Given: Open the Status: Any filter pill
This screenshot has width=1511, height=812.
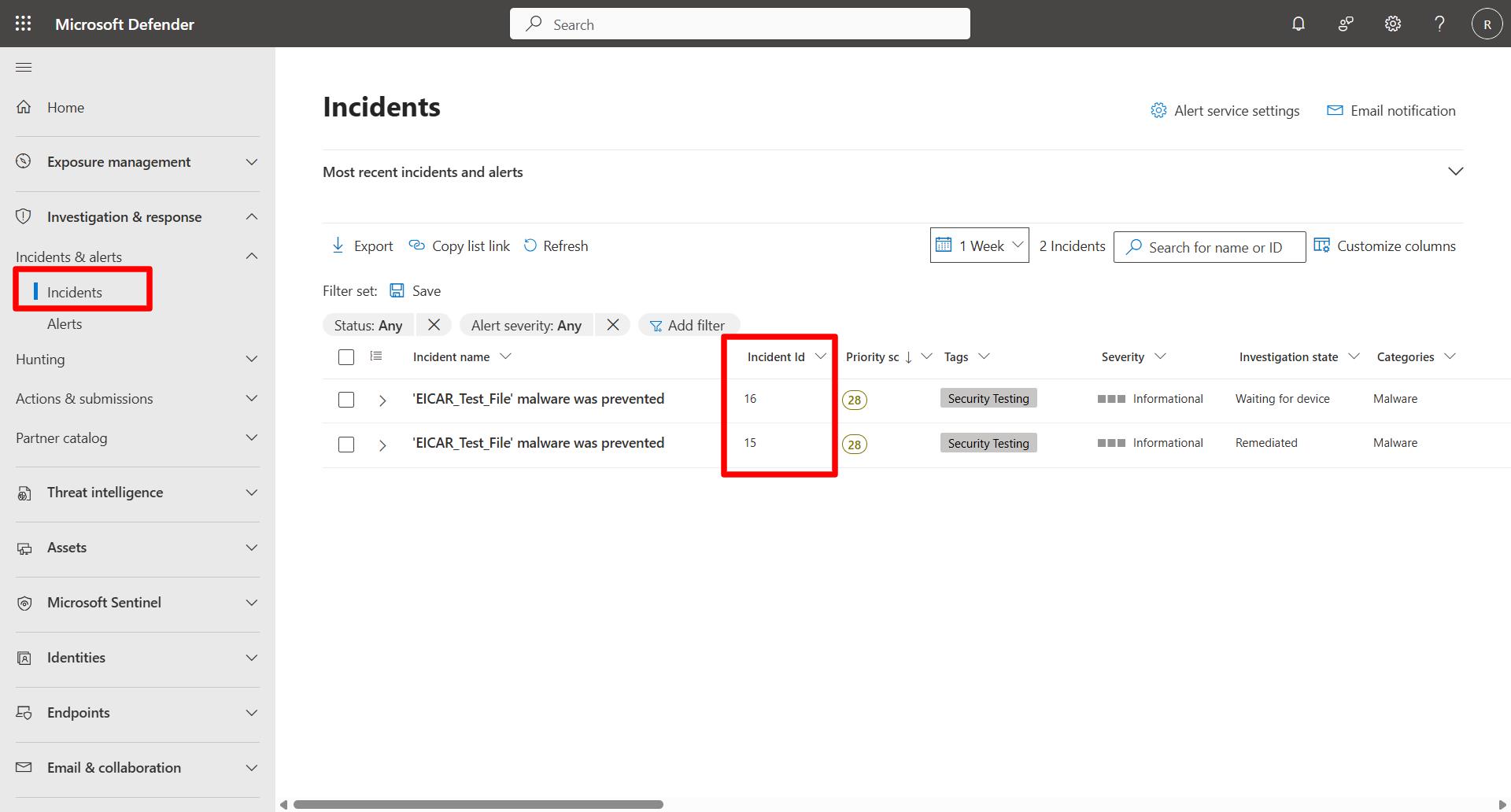Looking at the screenshot, I should (368, 325).
